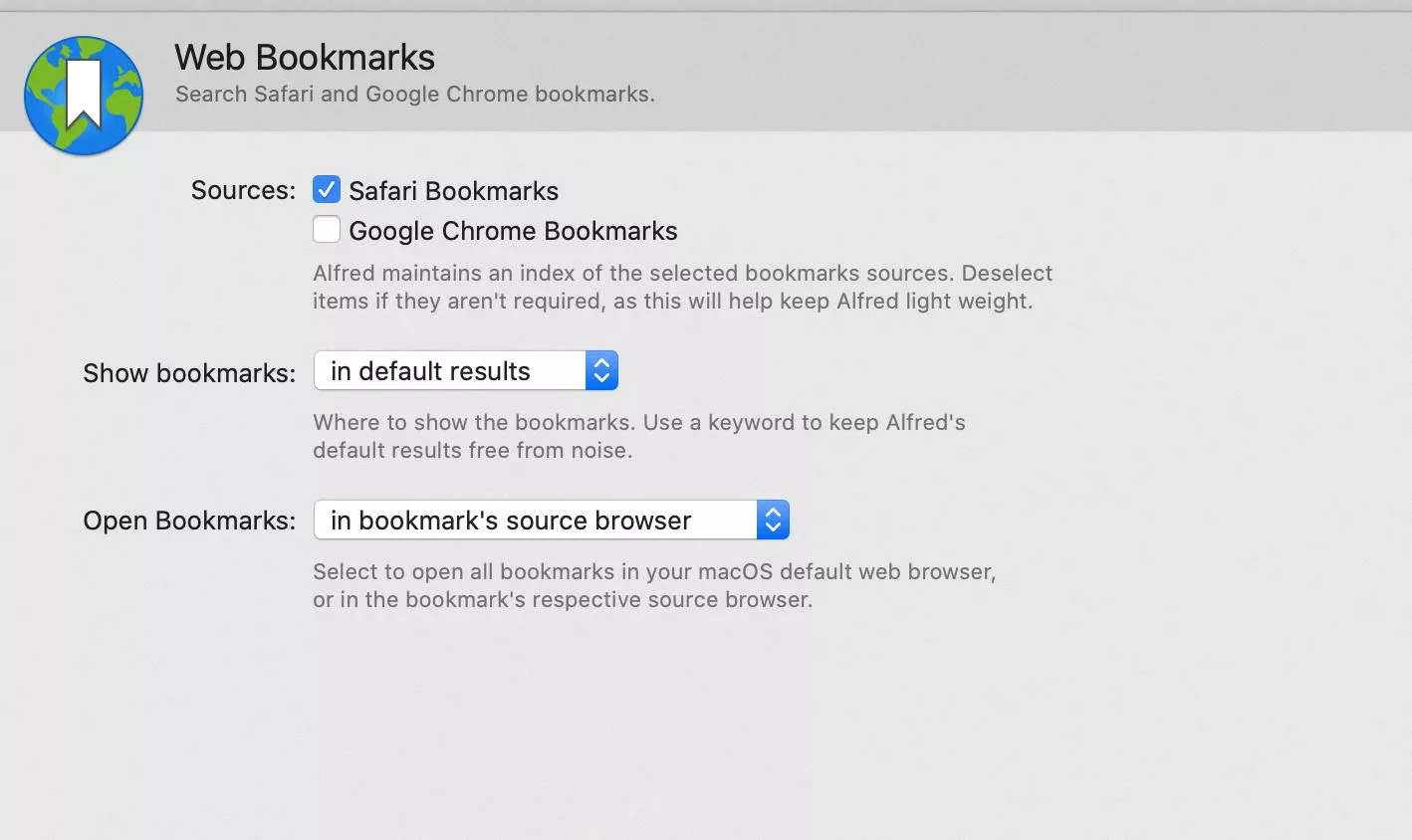The width and height of the screenshot is (1412, 840).
Task: Click the subtitle 'Search Safari and Google Chrome bookmarks.'
Action: 414,94
